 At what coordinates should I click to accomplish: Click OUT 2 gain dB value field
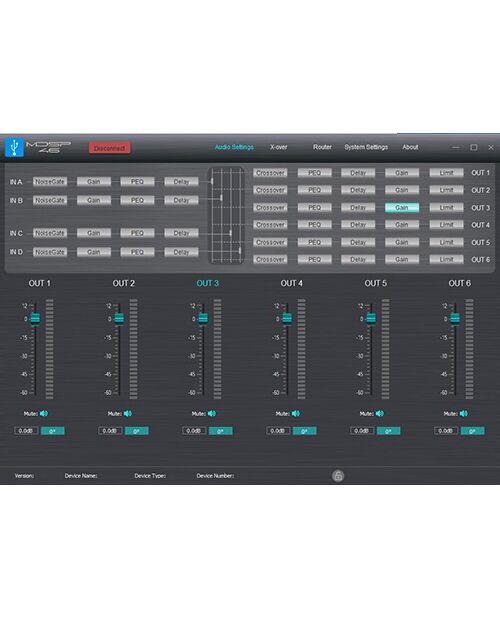[110, 431]
